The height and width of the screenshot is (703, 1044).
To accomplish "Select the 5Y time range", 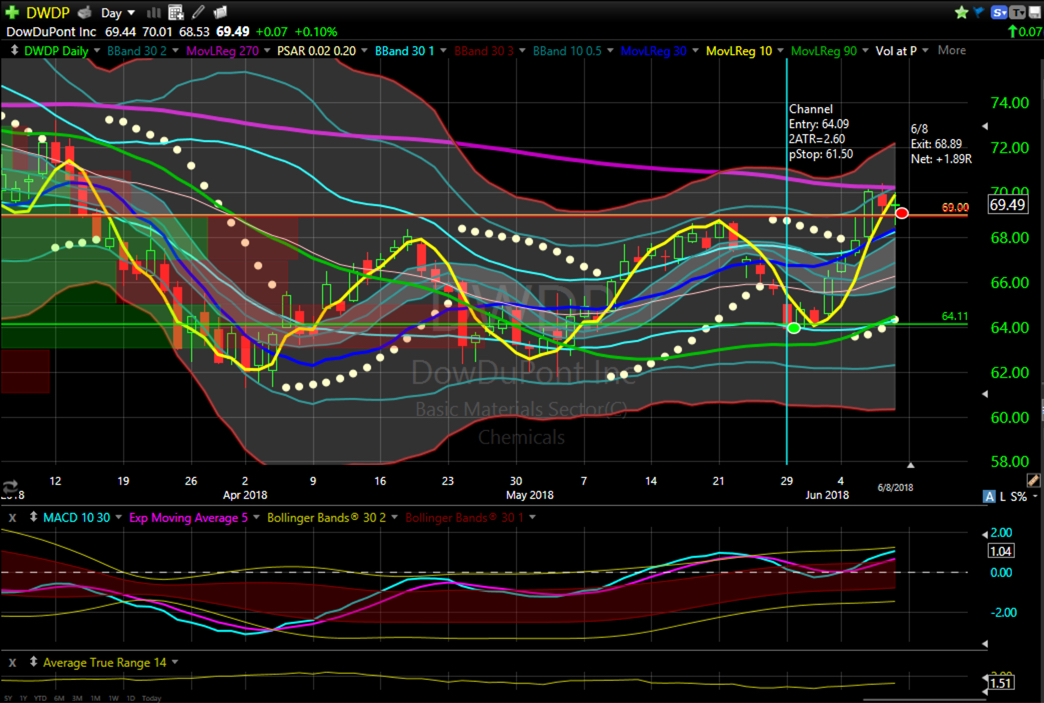I will click(x=8, y=698).
